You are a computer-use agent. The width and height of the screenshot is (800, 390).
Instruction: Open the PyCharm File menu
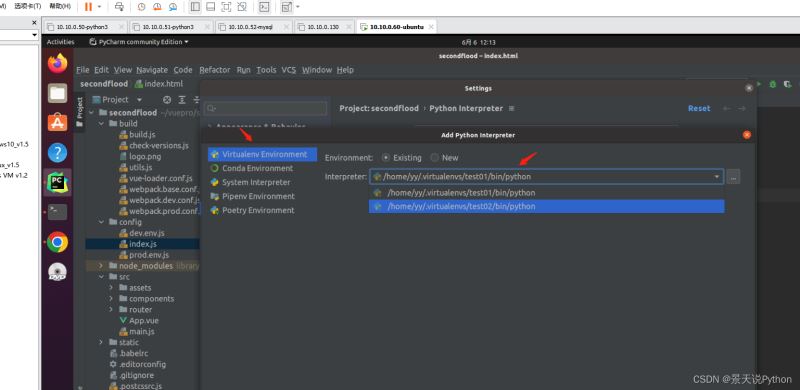coord(83,70)
